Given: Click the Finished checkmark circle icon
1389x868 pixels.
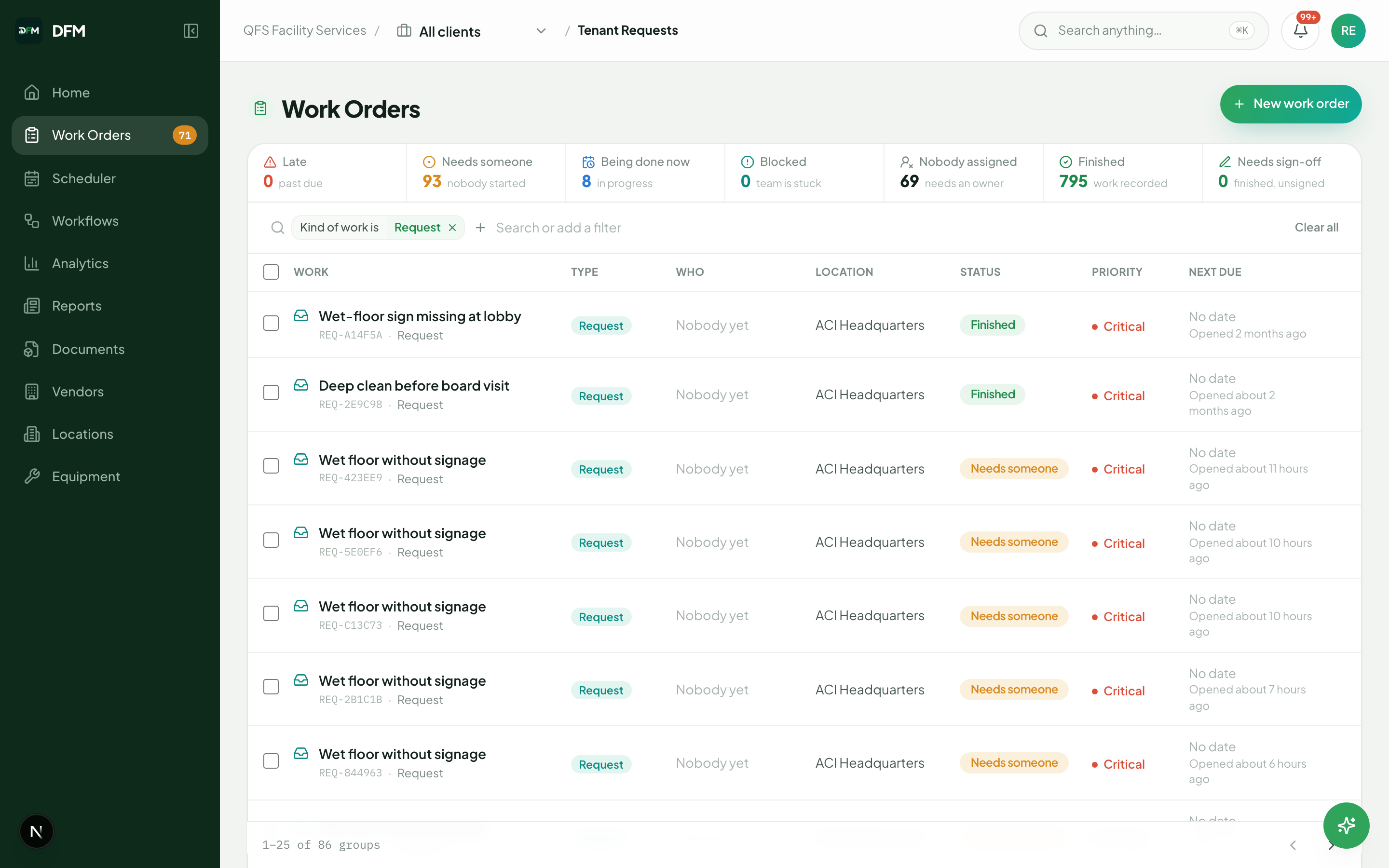Looking at the screenshot, I should pos(1066,162).
